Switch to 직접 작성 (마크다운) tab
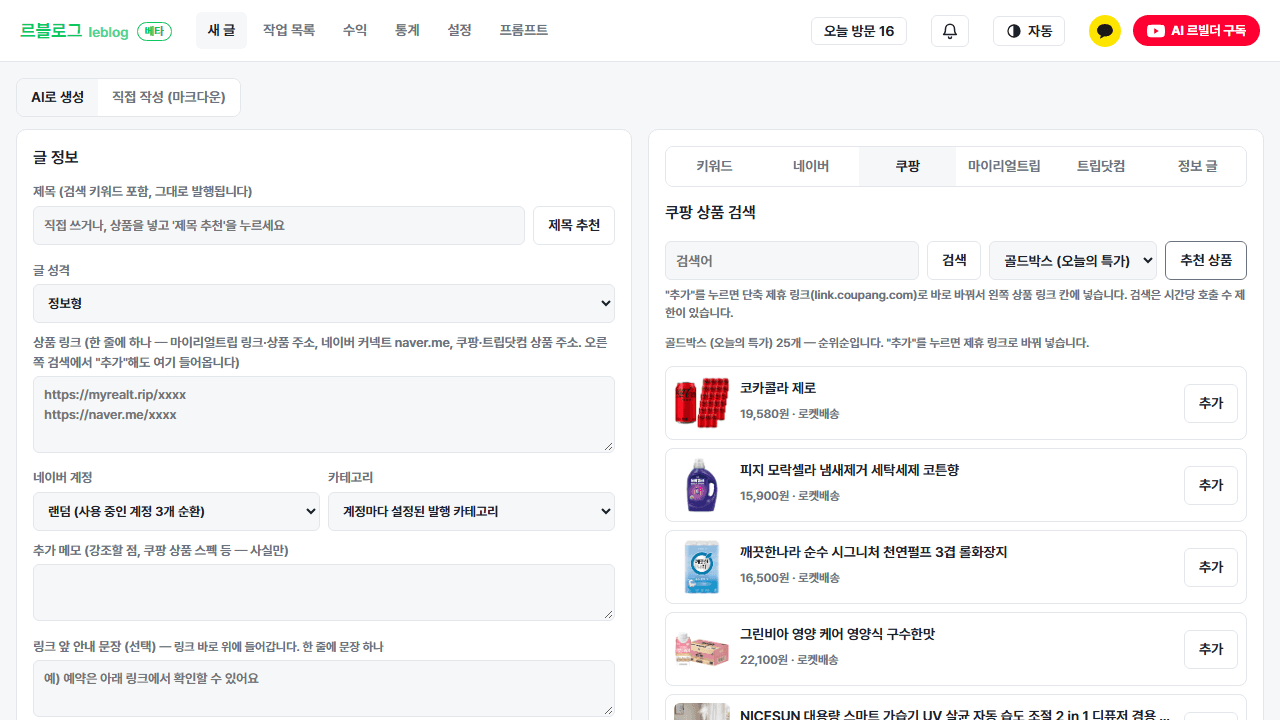Image resolution: width=1280 pixels, height=720 pixels. pos(169,97)
